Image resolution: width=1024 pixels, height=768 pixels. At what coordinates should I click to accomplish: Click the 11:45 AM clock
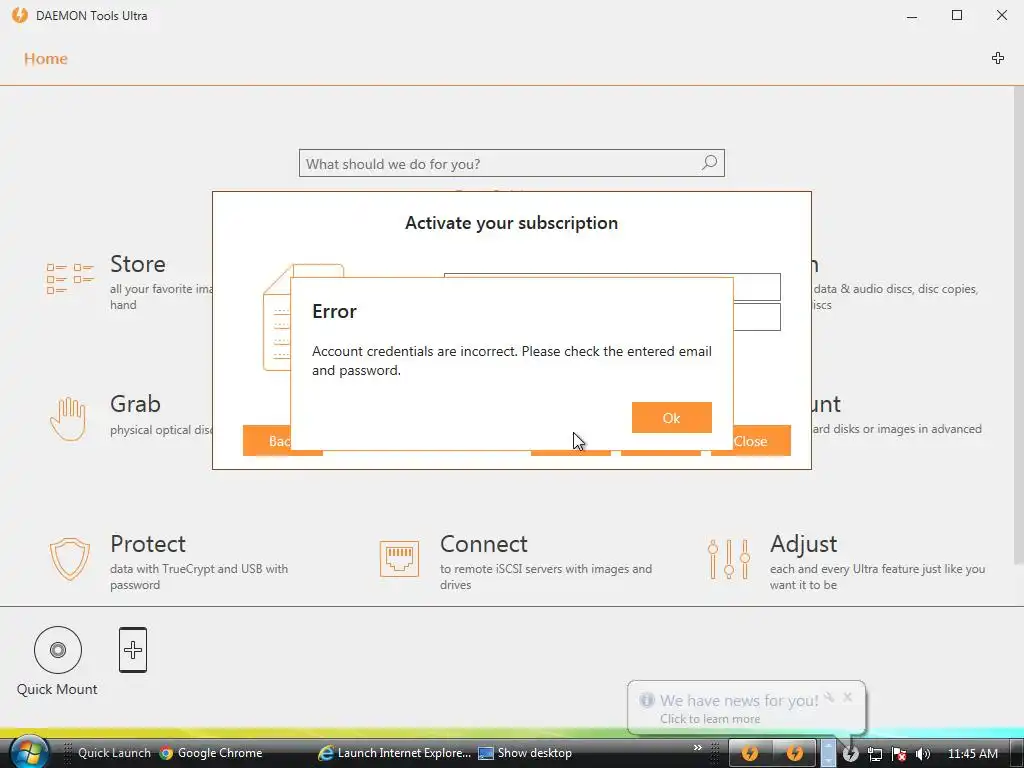pos(972,754)
